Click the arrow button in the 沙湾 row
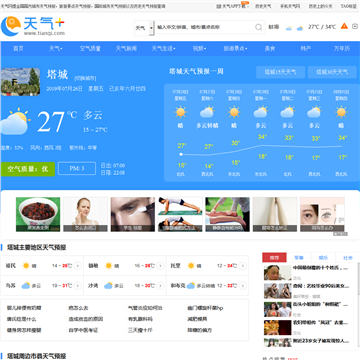360x360 pixels. [160, 286]
